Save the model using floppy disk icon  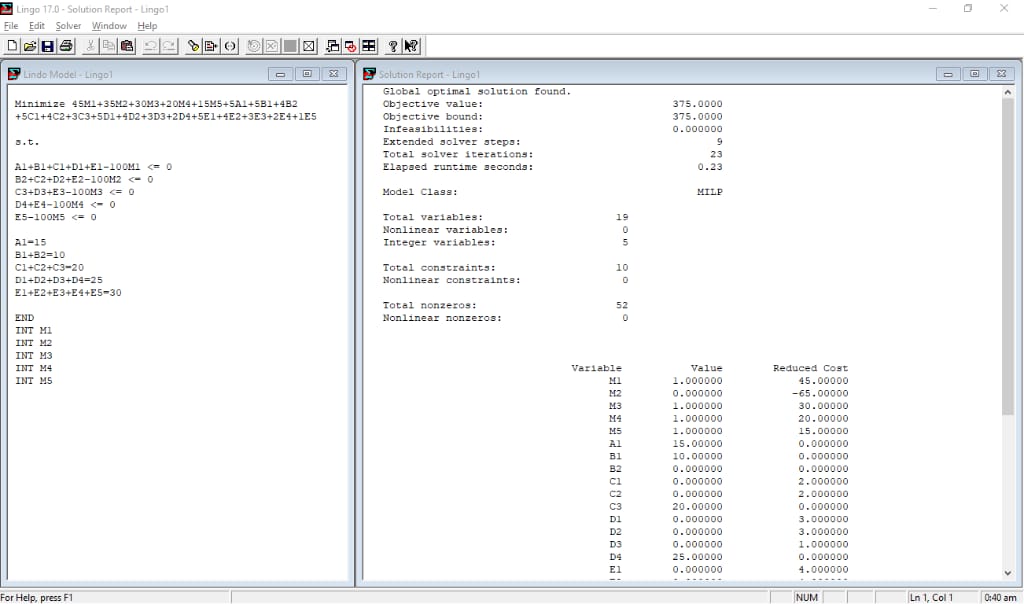coord(48,46)
